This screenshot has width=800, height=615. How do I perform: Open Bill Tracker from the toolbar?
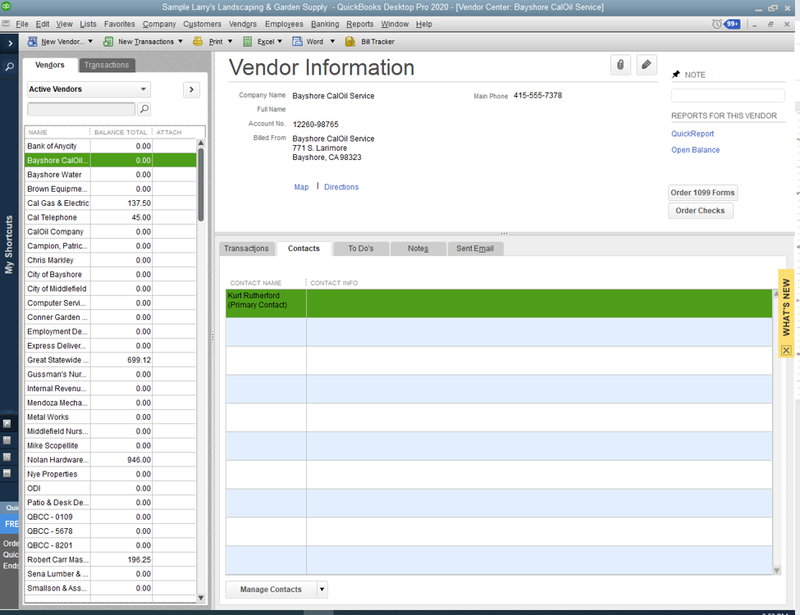pos(370,42)
